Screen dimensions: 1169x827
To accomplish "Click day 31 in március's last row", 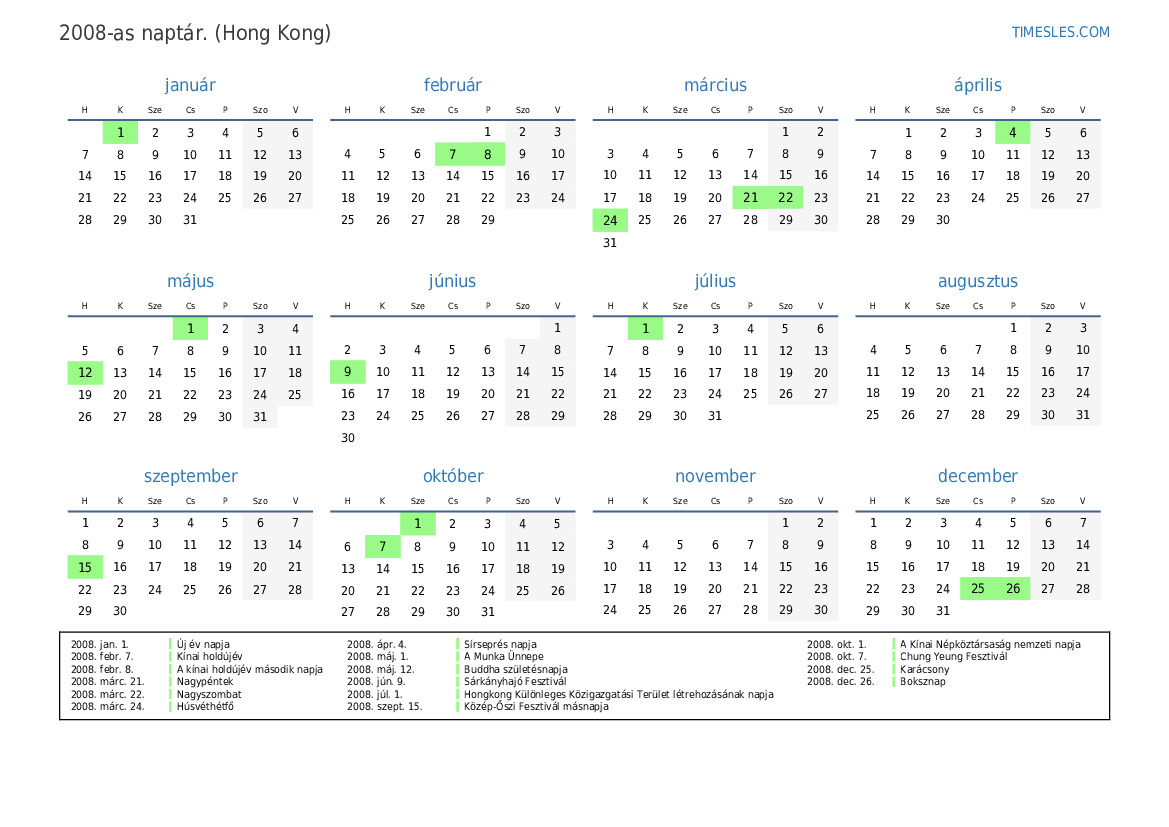I will [610, 243].
